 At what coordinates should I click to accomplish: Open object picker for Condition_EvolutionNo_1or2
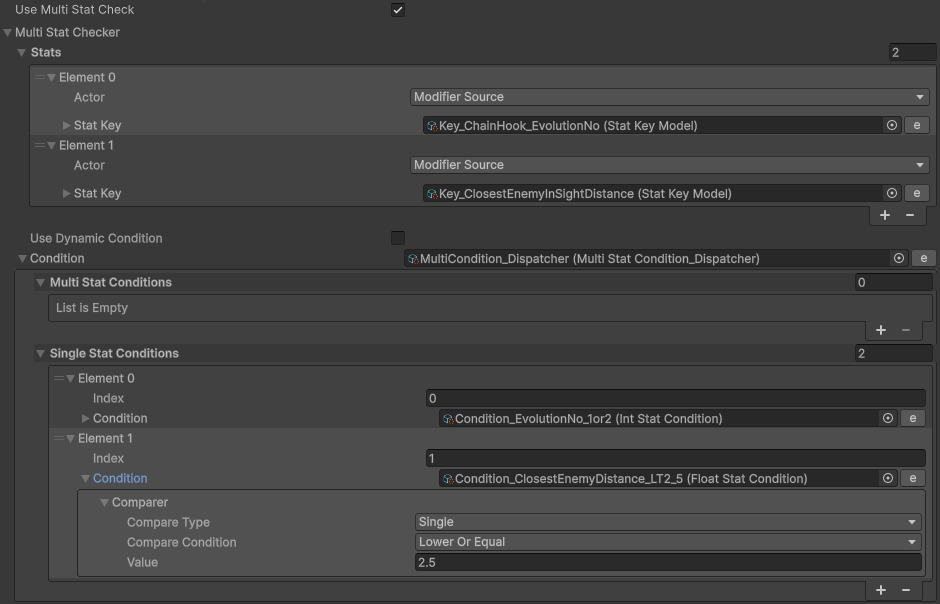(888, 418)
